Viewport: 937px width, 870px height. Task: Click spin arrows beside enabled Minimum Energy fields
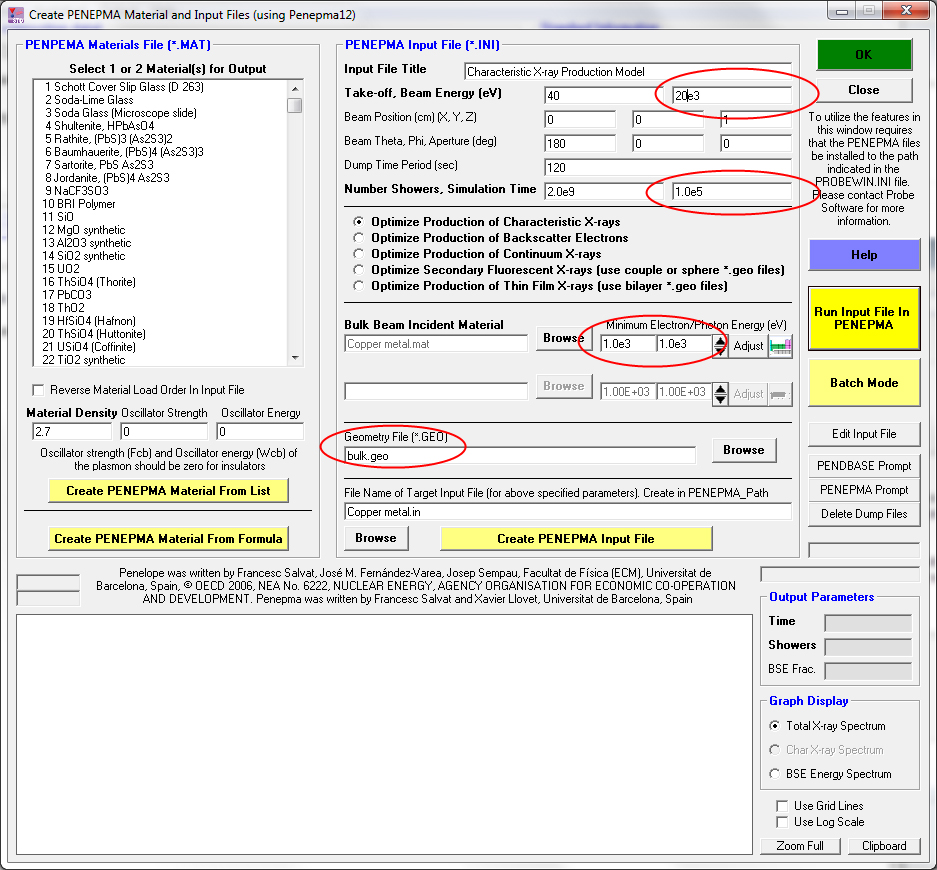click(720, 345)
